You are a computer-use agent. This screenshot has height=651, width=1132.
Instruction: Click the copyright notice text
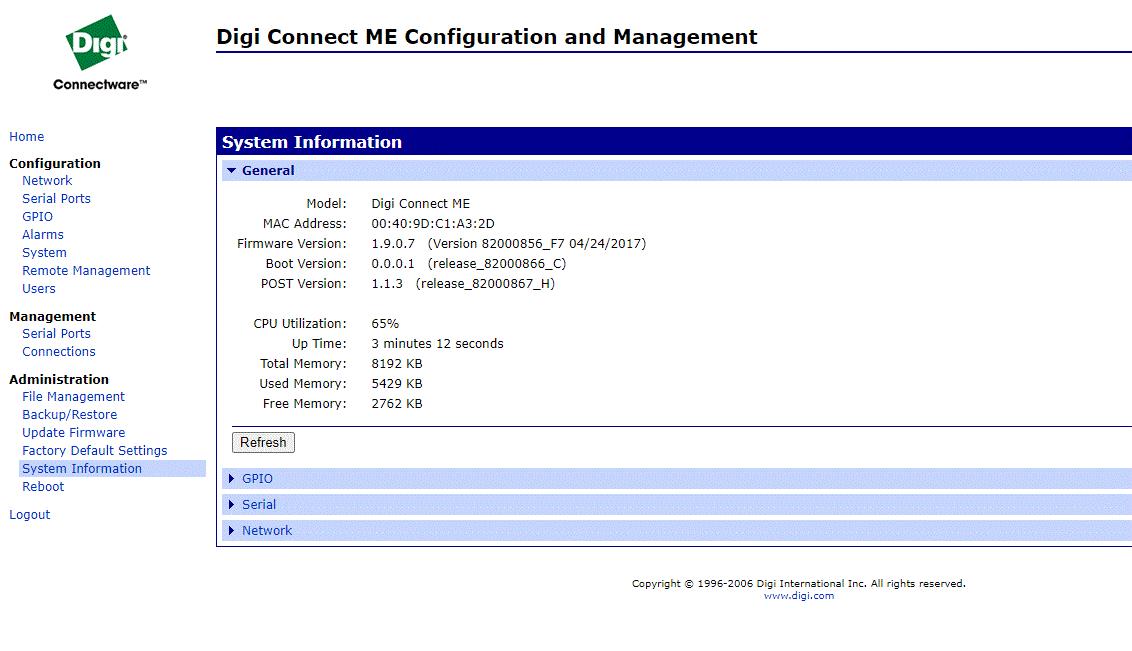(798, 583)
